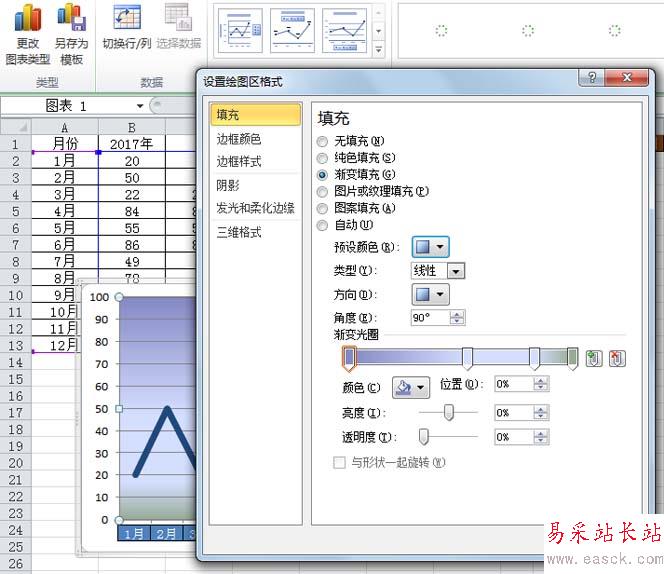664x574 pixels.
Task: Select third gradient stop marker
Action: (x=534, y=358)
